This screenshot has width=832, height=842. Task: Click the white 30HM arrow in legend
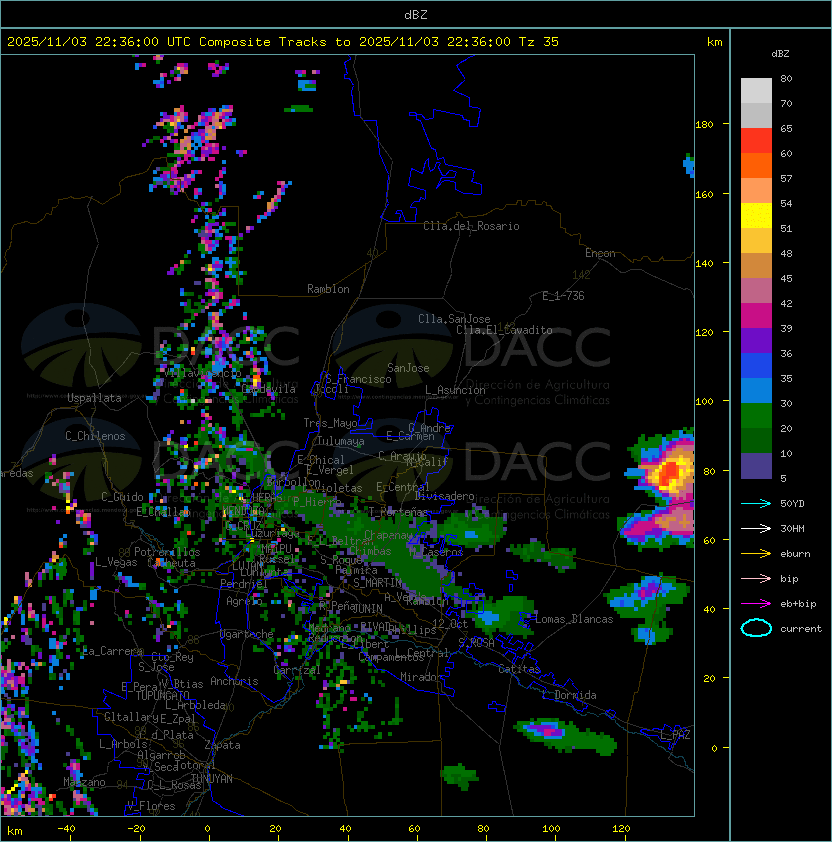[x=756, y=529]
